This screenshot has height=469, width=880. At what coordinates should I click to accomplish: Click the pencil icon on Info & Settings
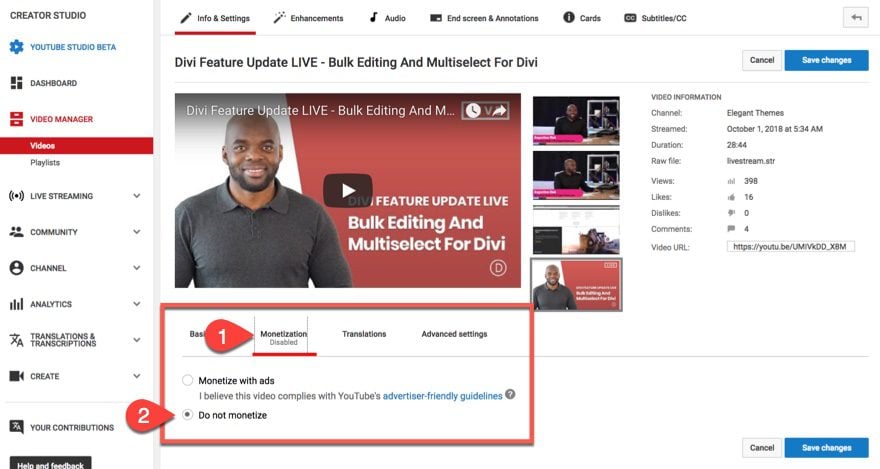185,18
